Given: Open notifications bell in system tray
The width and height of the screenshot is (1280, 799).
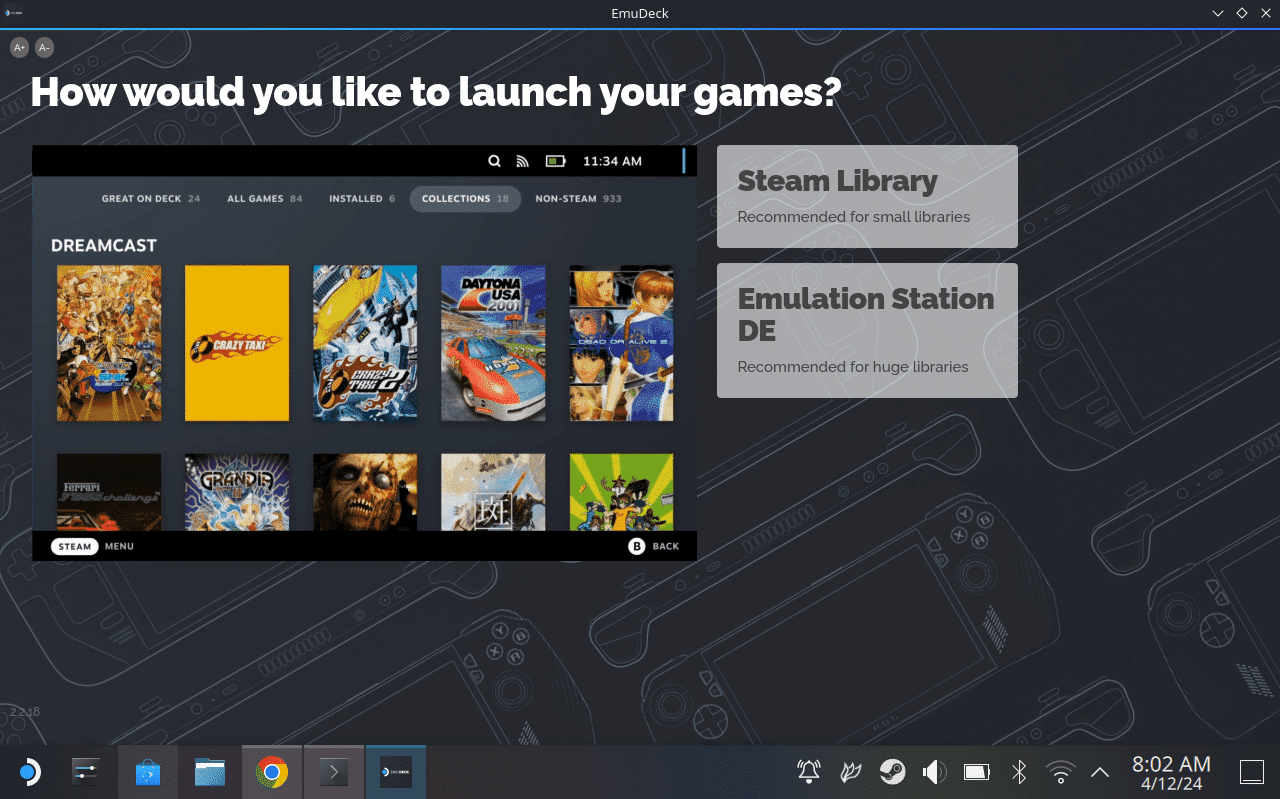Looking at the screenshot, I should (x=808, y=772).
